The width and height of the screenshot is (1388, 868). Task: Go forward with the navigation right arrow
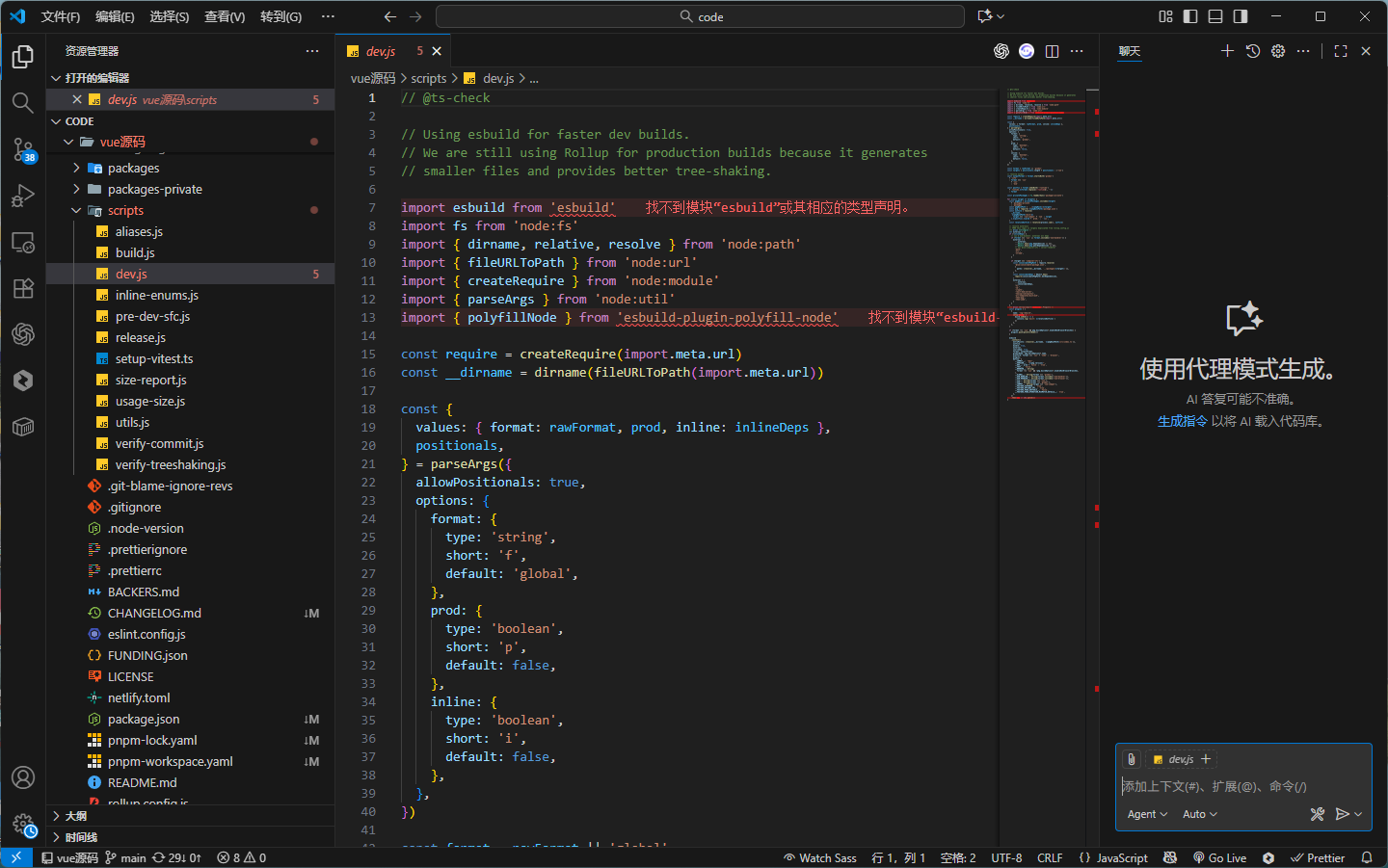[415, 16]
